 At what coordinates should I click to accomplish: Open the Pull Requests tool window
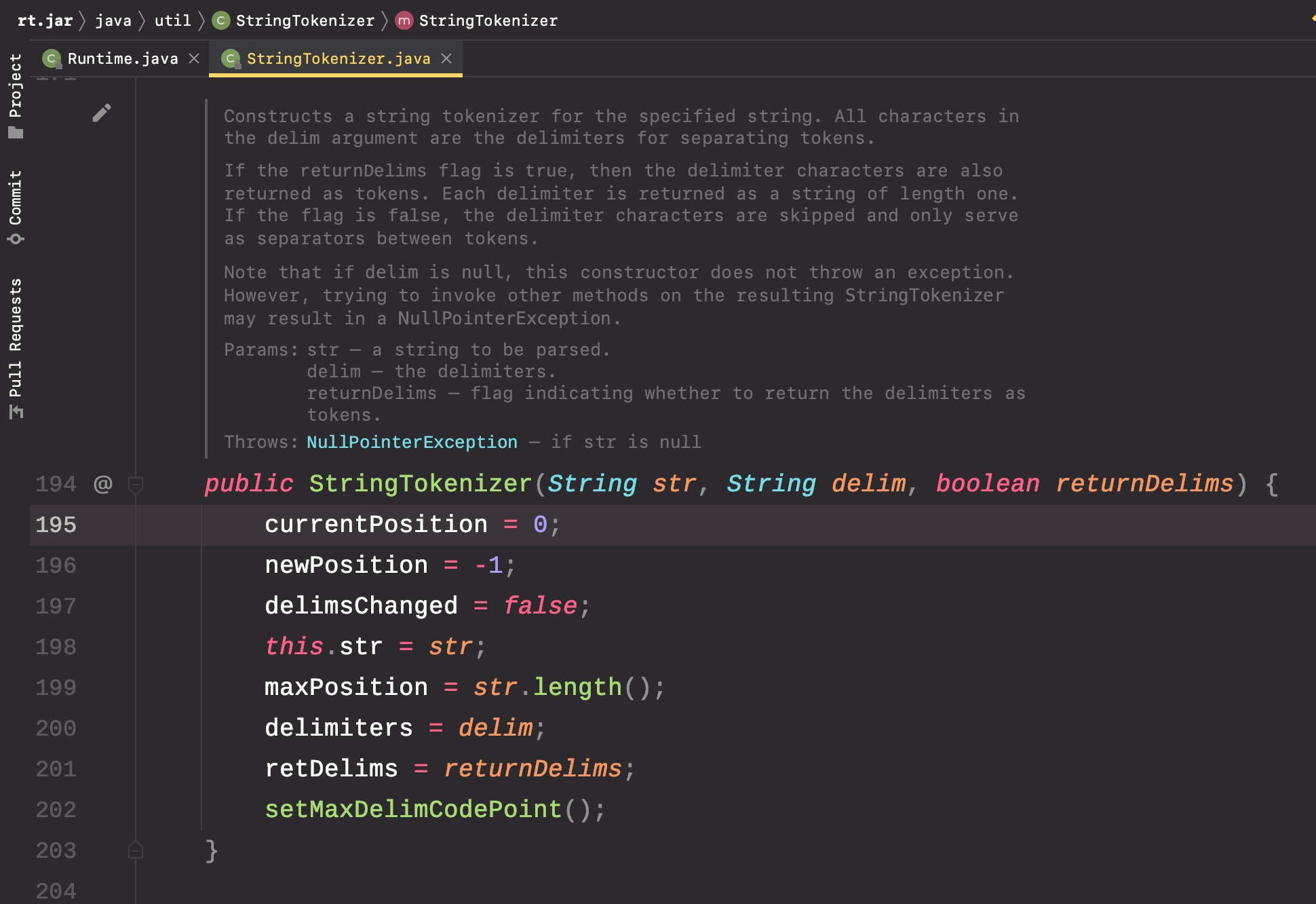pos(15,348)
